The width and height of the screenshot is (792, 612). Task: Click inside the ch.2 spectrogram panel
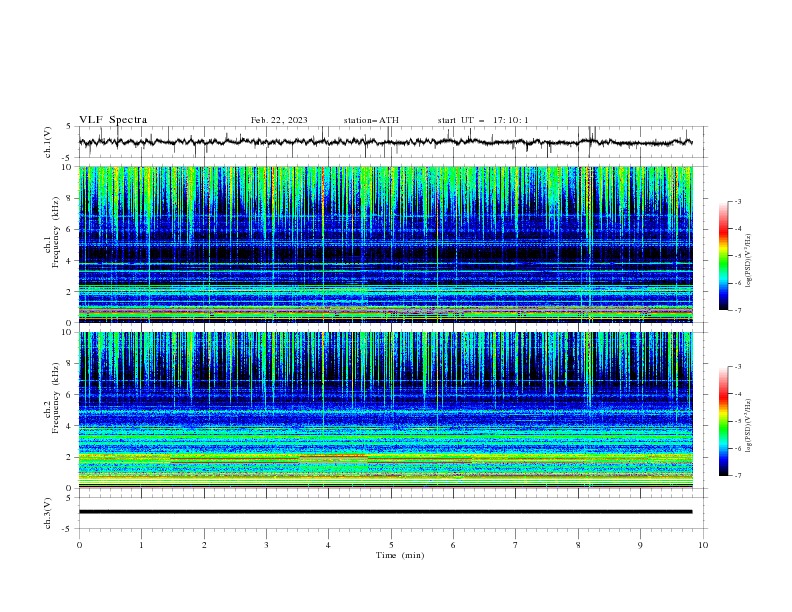click(x=385, y=410)
